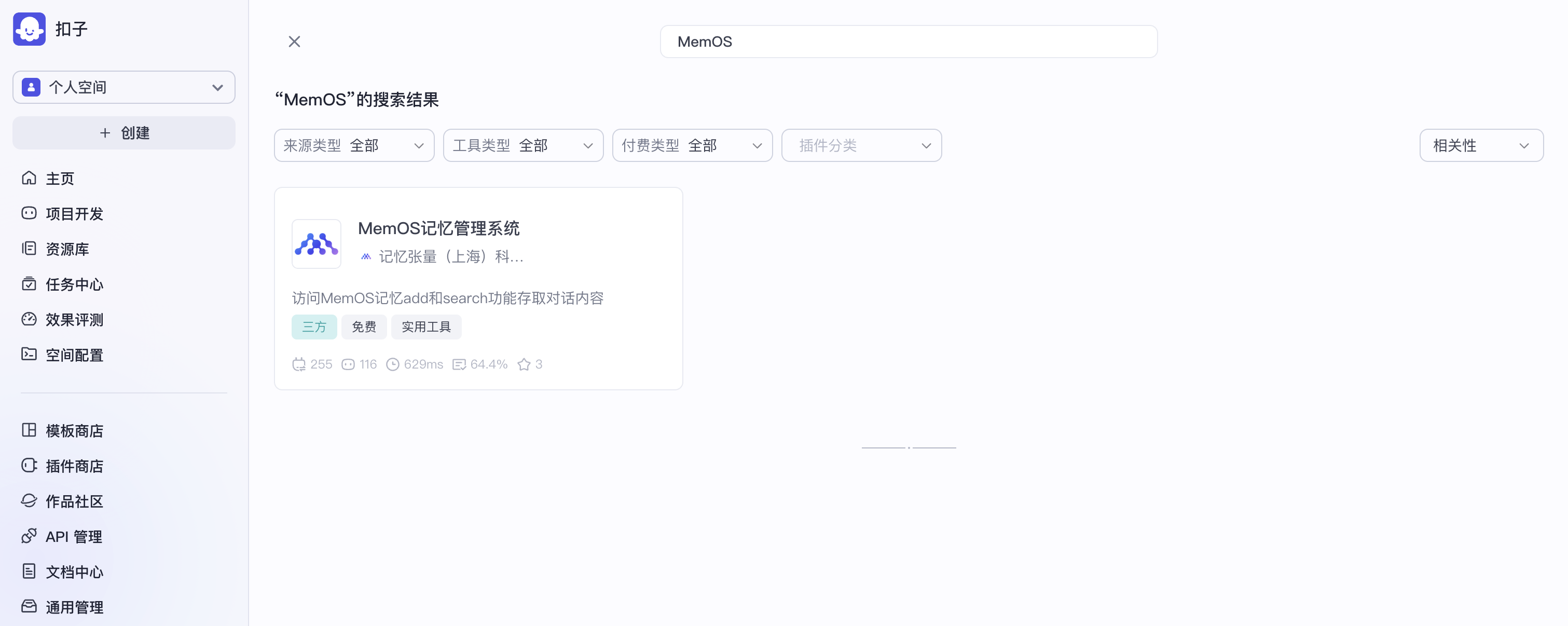Click the 项目开发 sidebar icon

point(29,213)
